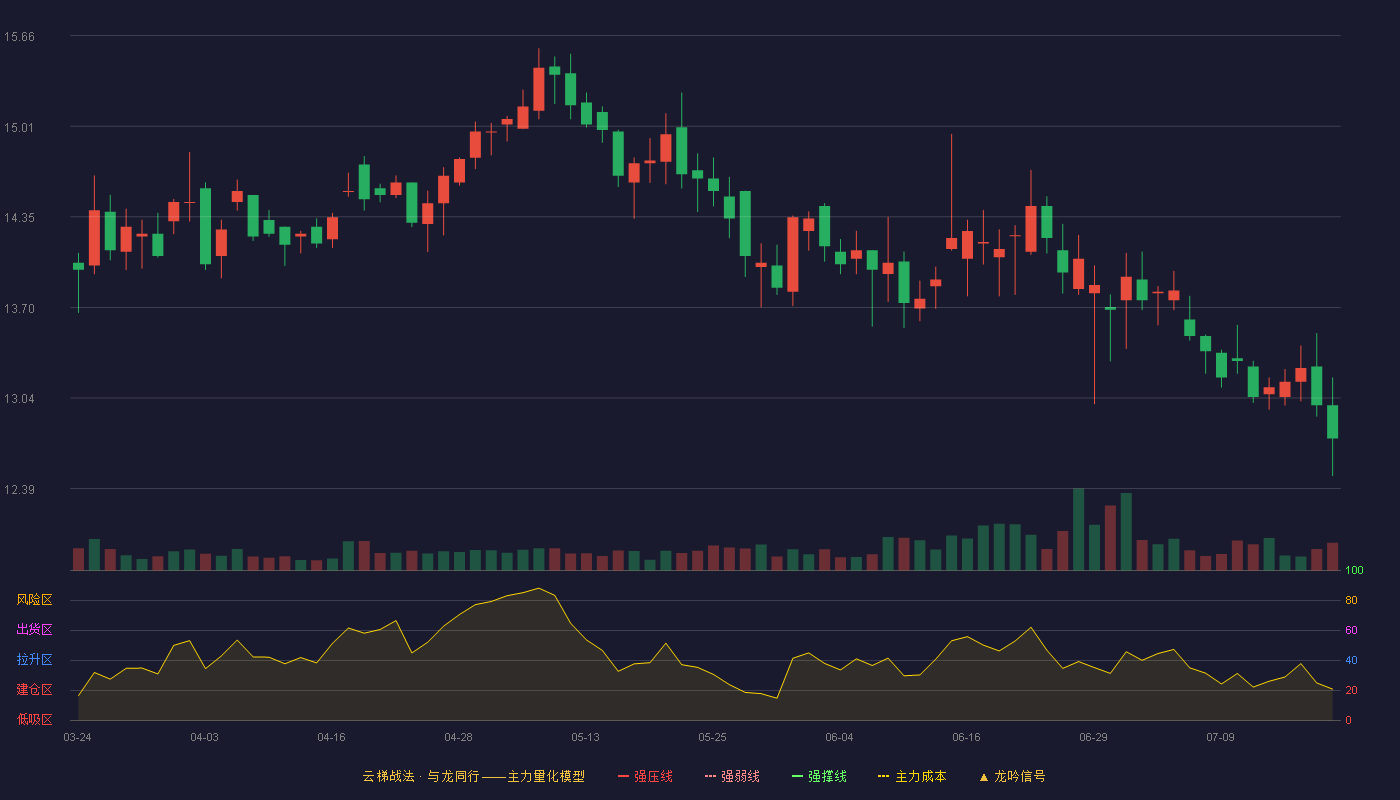The width and height of the screenshot is (1400, 800).
Task: Click the tallest volume bar
Action: coord(1078,529)
